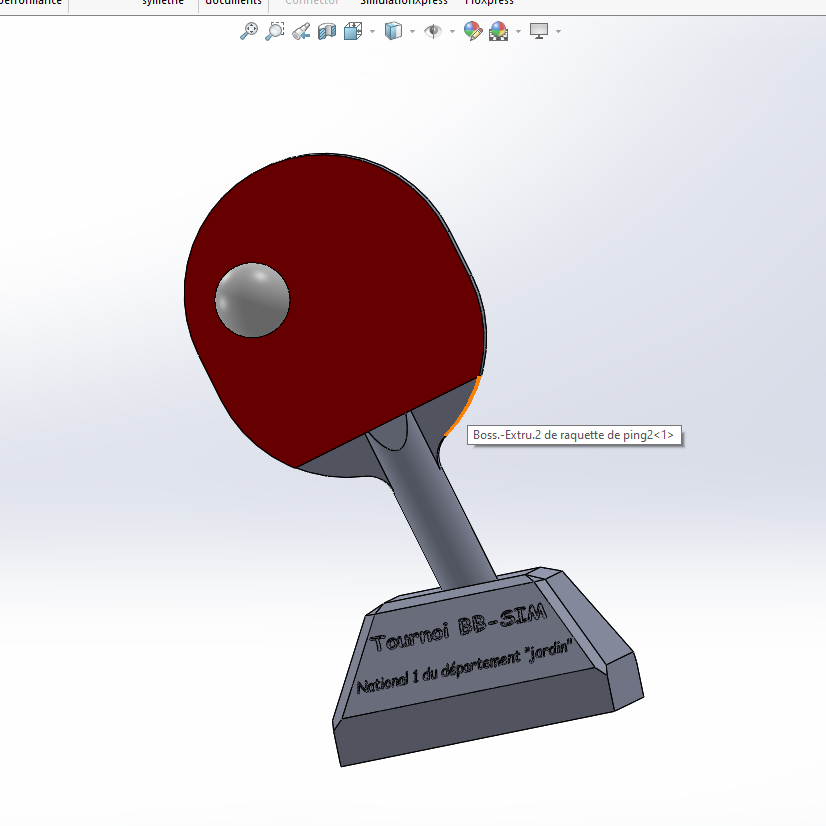Expand the Apply Scene dropdown arrow
Image resolution: width=826 pixels, height=826 pixels.
[516, 31]
